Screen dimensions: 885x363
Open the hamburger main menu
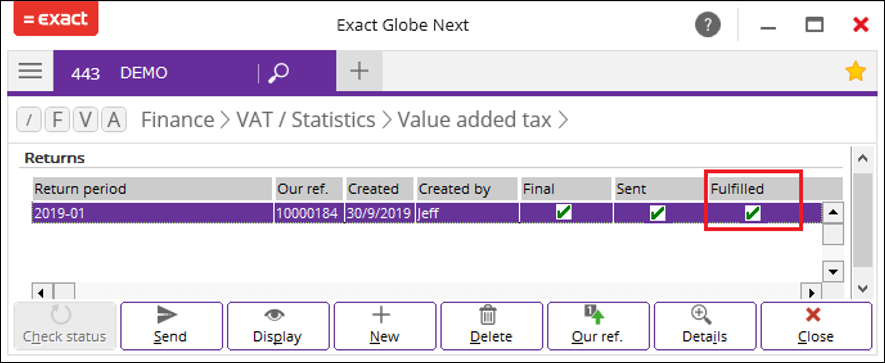click(x=30, y=71)
